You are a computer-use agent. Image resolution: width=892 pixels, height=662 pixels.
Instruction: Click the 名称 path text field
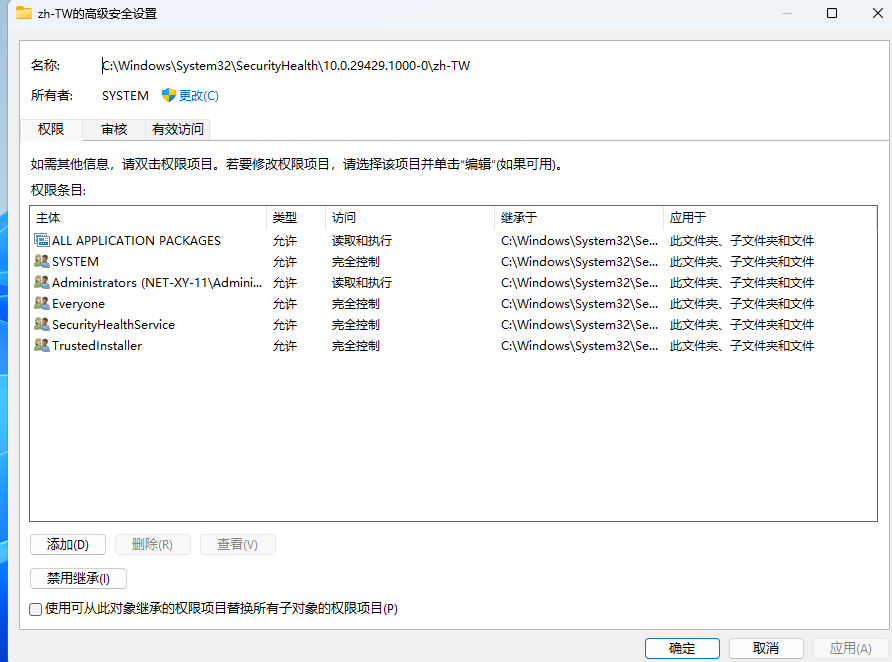tap(286, 66)
